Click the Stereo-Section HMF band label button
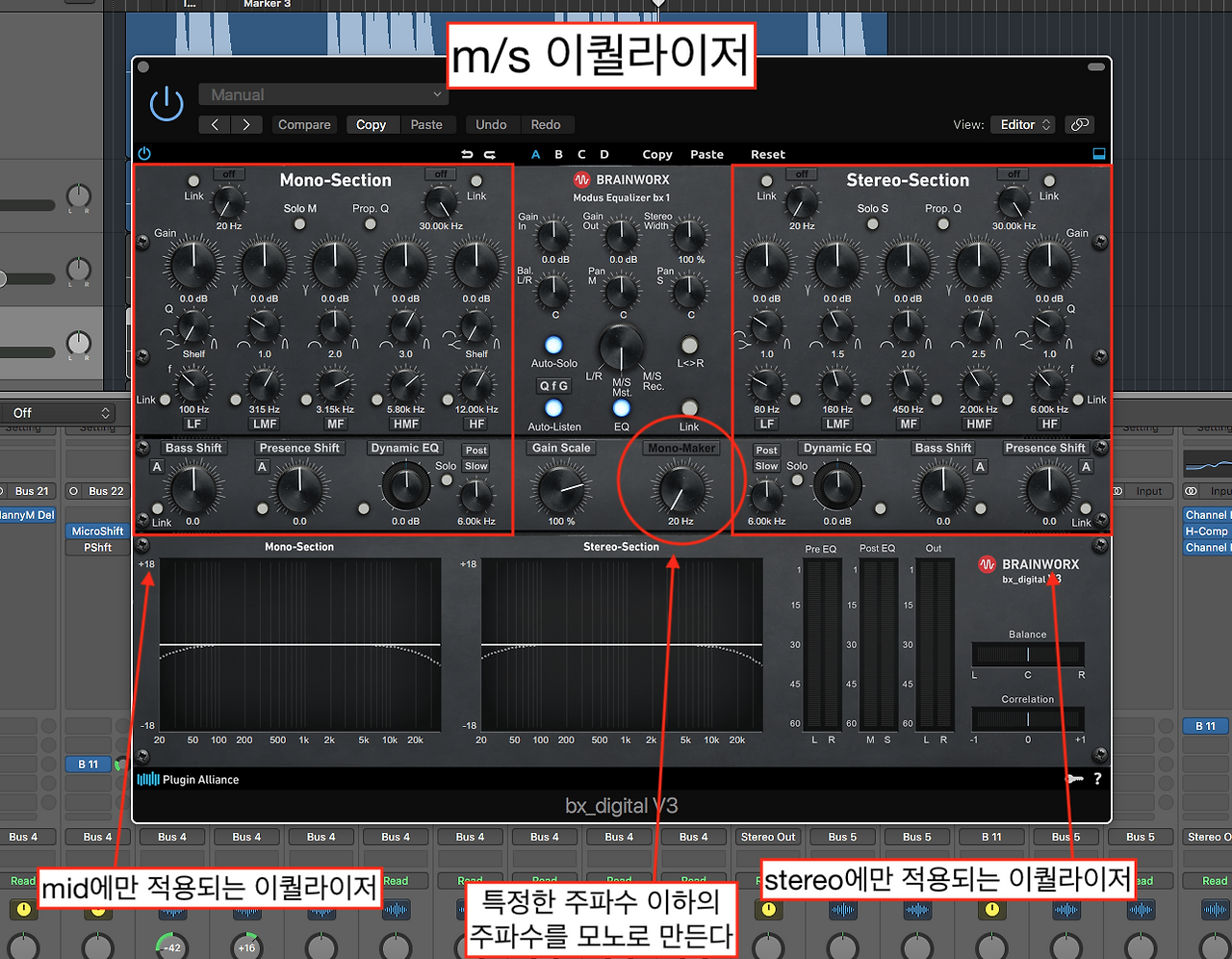 tap(979, 424)
